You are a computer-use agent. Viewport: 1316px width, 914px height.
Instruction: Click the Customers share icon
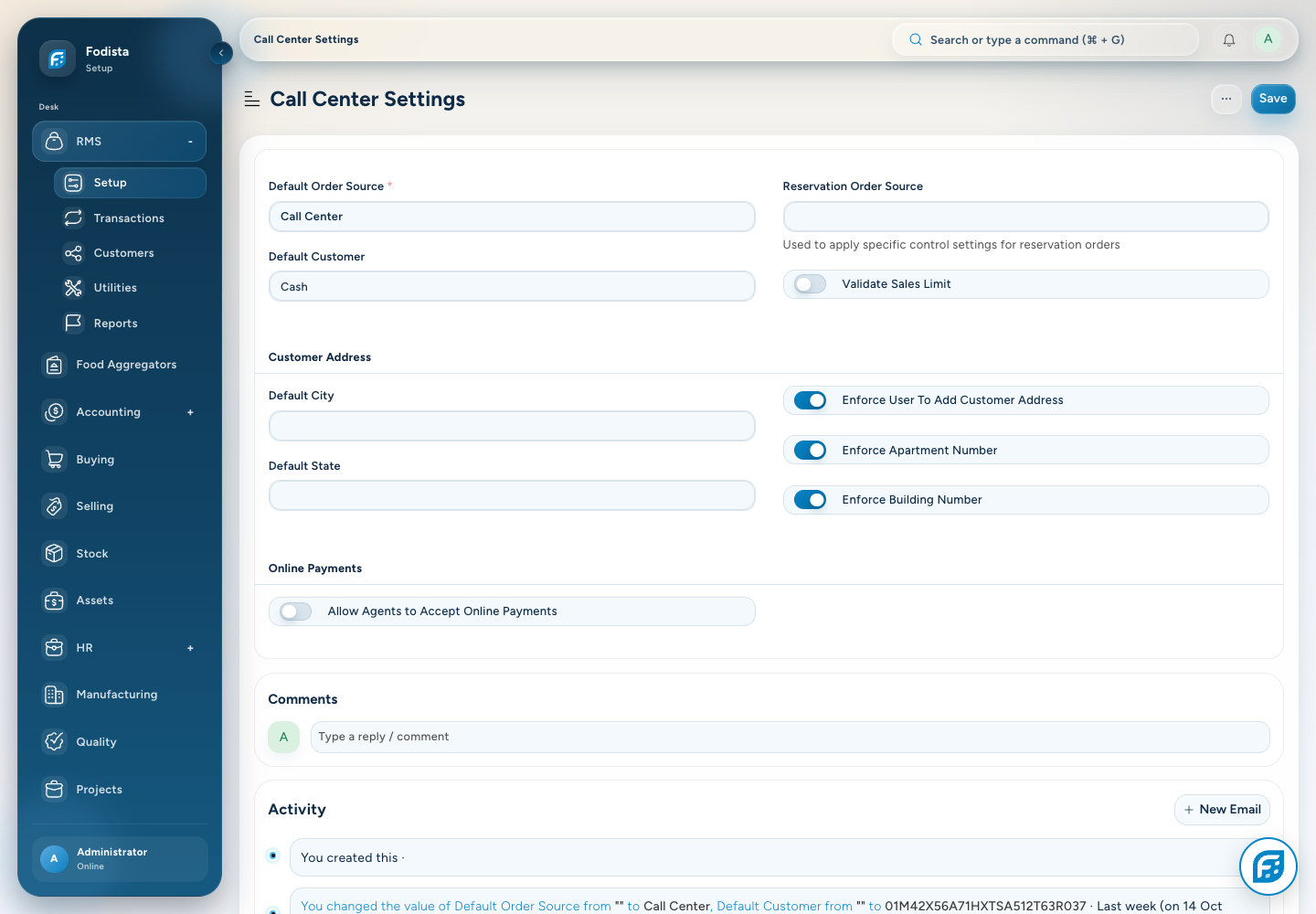73,253
